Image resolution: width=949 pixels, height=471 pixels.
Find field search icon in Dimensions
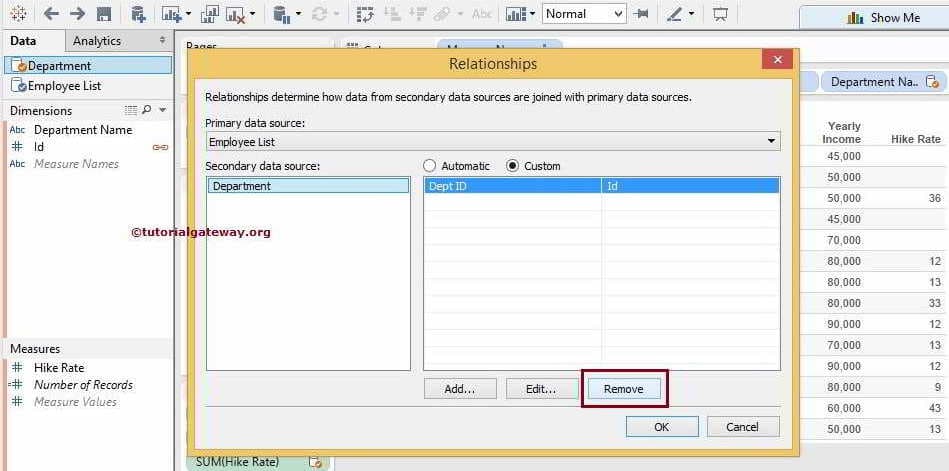point(146,110)
